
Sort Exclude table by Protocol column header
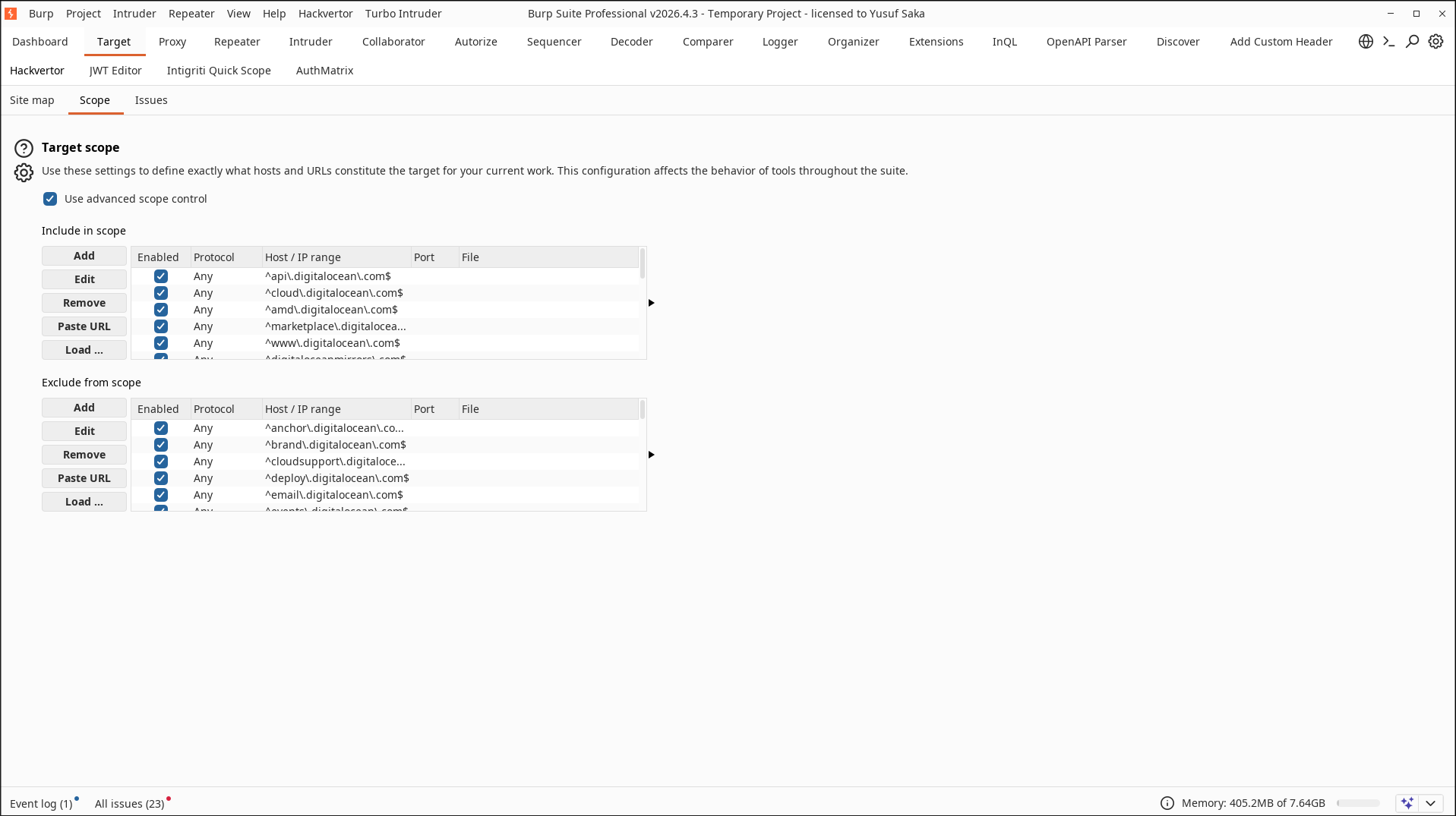pyautogui.click(x=226, y=409)
